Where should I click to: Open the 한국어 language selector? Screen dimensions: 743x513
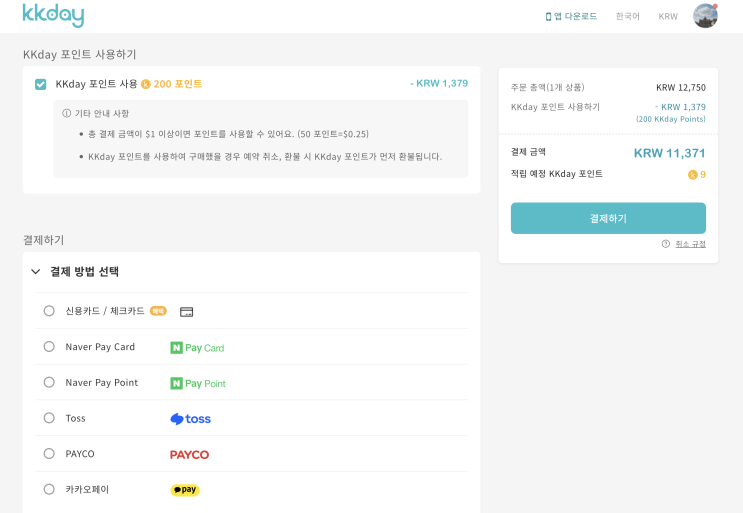pos(628,16)
